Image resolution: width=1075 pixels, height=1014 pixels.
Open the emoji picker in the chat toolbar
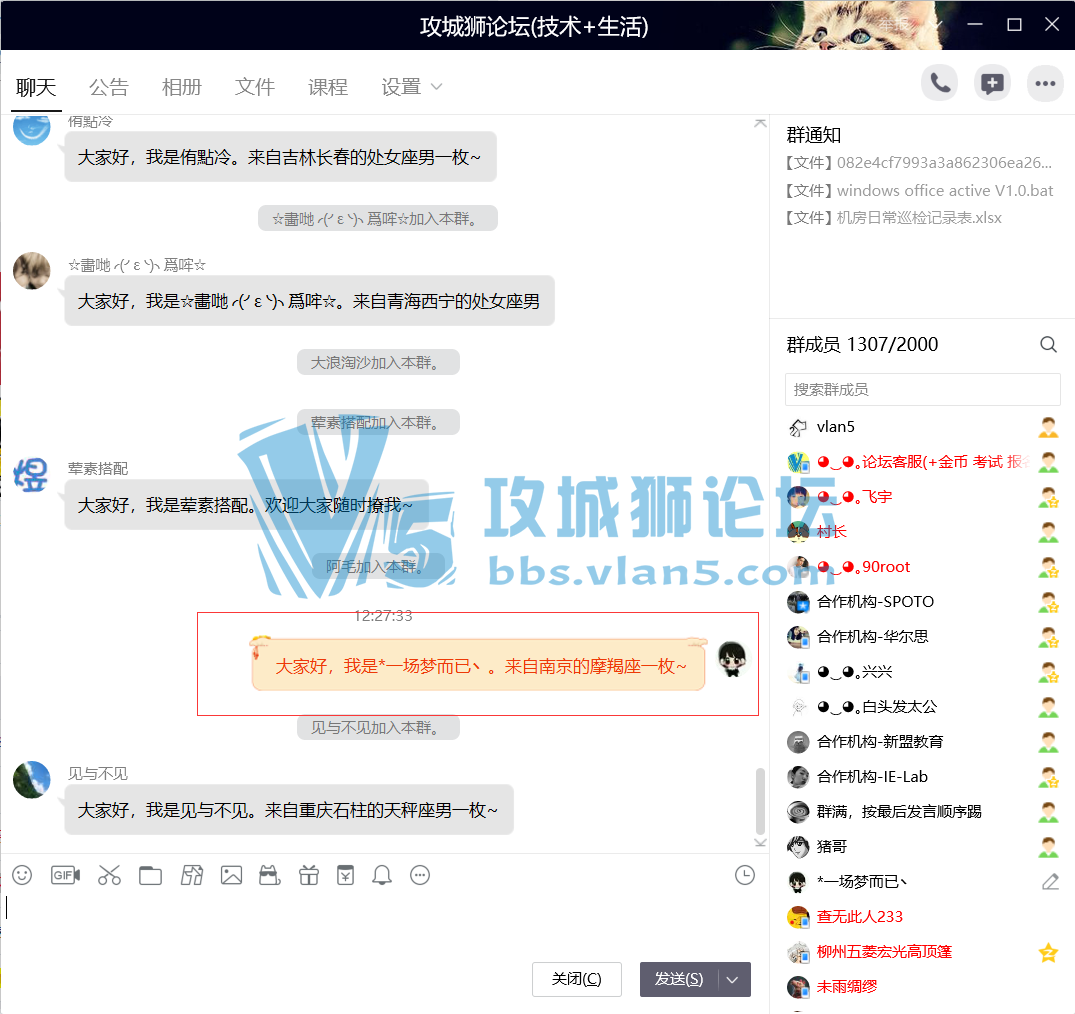pyautogui.click(x=22, y=875)
